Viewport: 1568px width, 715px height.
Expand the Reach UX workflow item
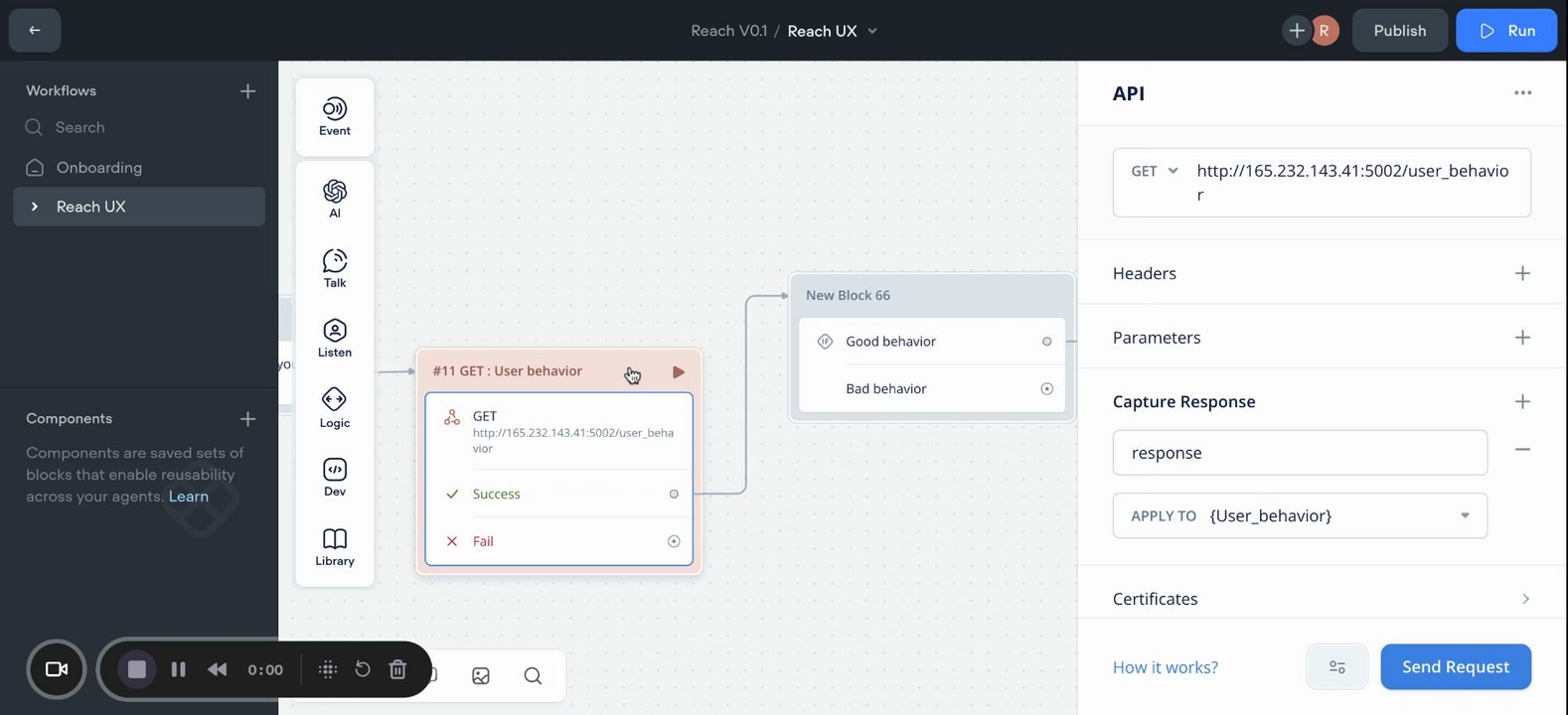pyautogui.click(x=35, y=207)
